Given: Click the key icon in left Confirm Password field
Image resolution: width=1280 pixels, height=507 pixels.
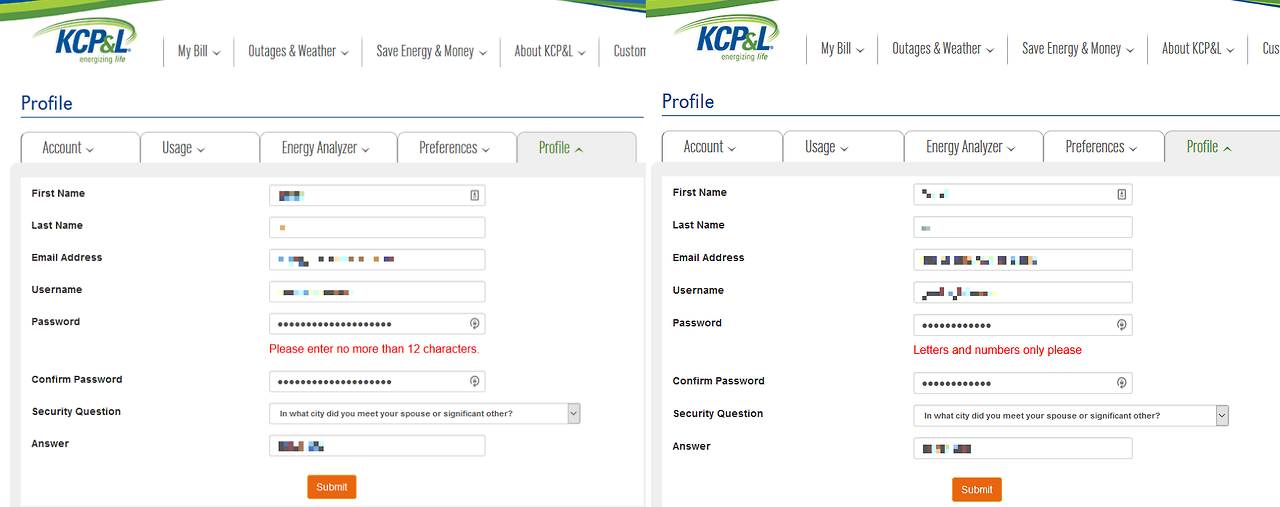Looking at the screenshot, I should coord(475,382).
